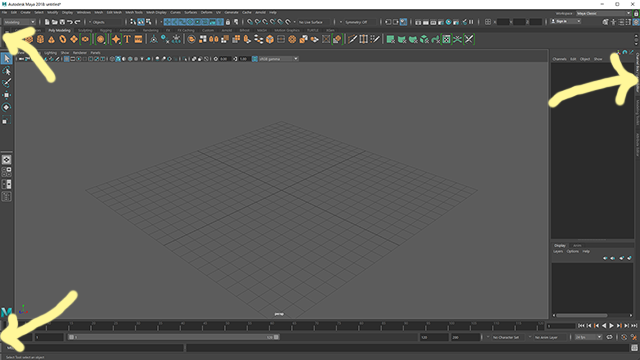
Task: Click the Layer Editor horizontal scrollbar
Action: tap(582, 315)
